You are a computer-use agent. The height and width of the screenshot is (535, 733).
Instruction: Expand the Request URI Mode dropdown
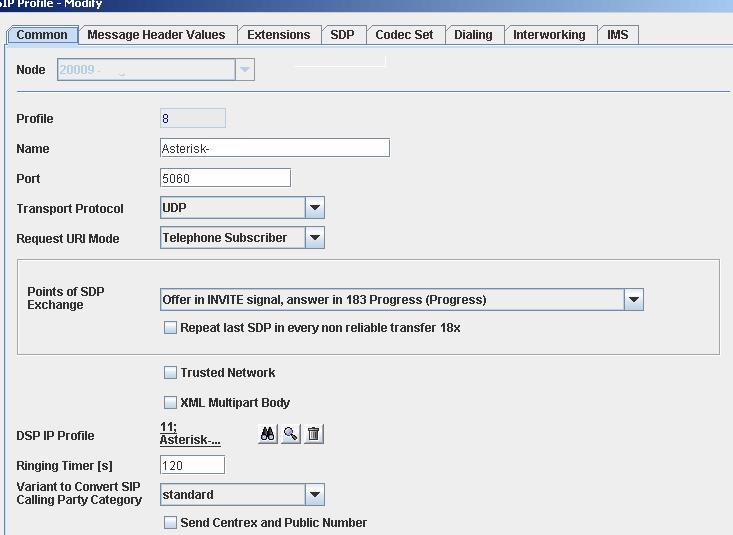(x=314, y=237)
